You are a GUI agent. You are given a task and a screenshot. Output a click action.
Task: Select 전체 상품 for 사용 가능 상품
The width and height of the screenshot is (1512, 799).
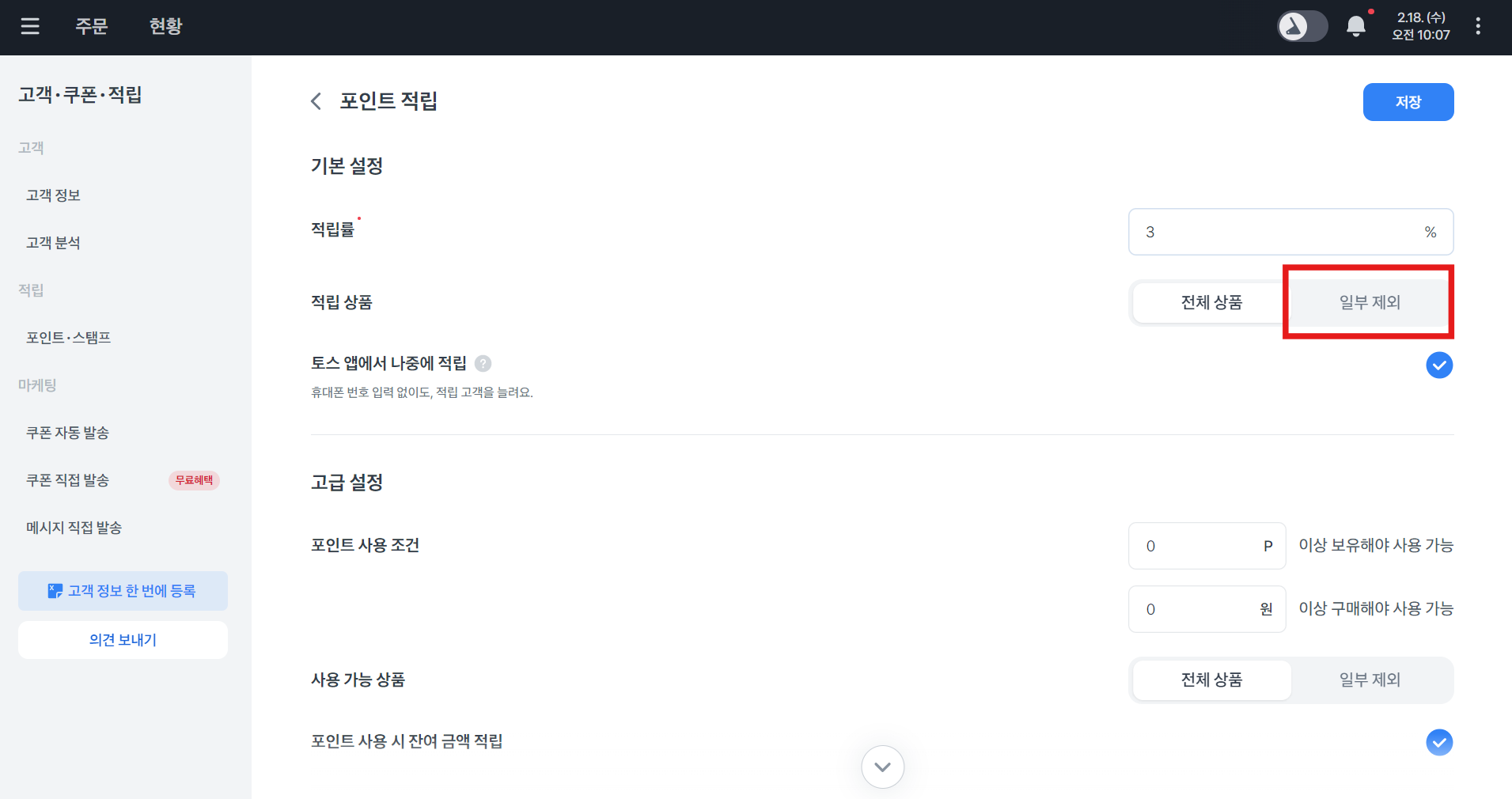point(1211,680)
